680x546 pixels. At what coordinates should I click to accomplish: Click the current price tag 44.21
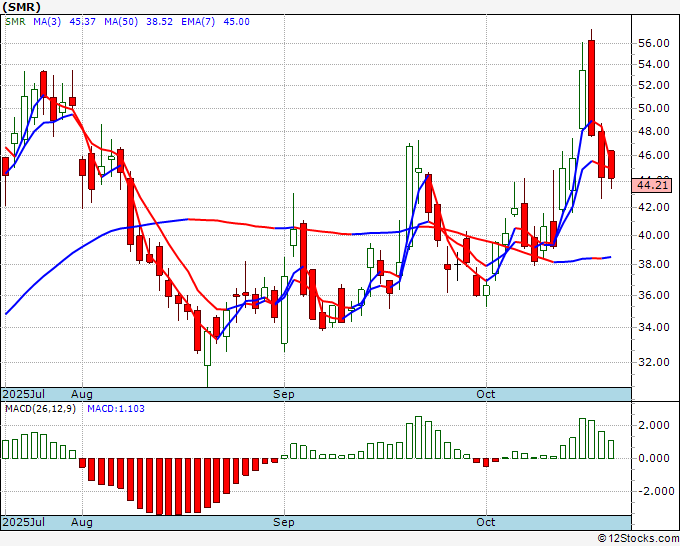pyautogui.click(x=652, y=185)
